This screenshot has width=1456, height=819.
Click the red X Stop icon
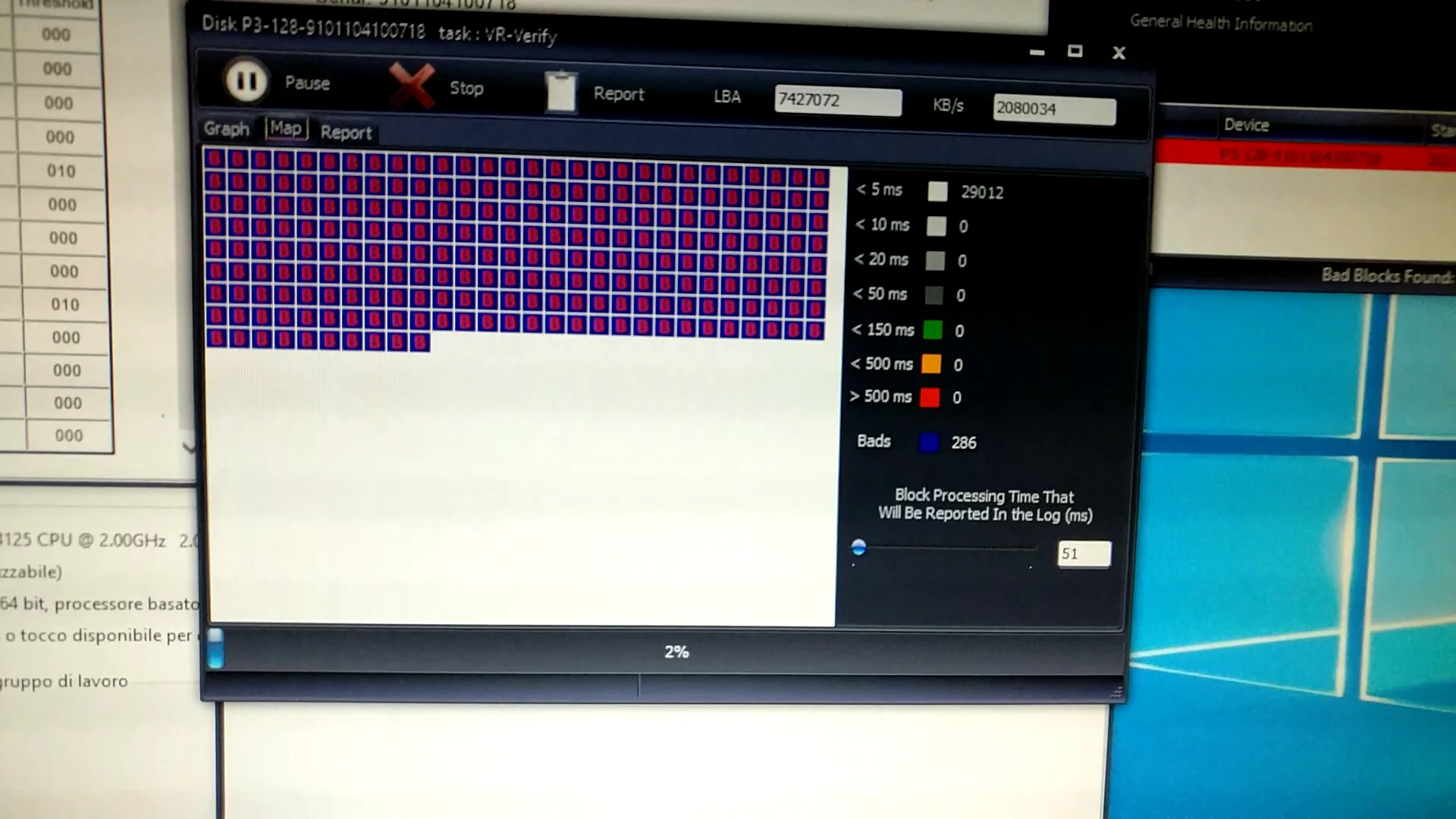pyautogui.click(x=412, y=86)
